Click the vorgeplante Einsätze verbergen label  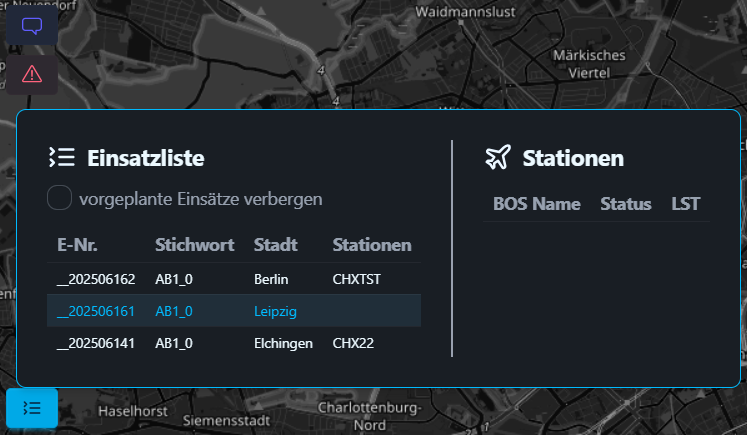click(201, 199)
